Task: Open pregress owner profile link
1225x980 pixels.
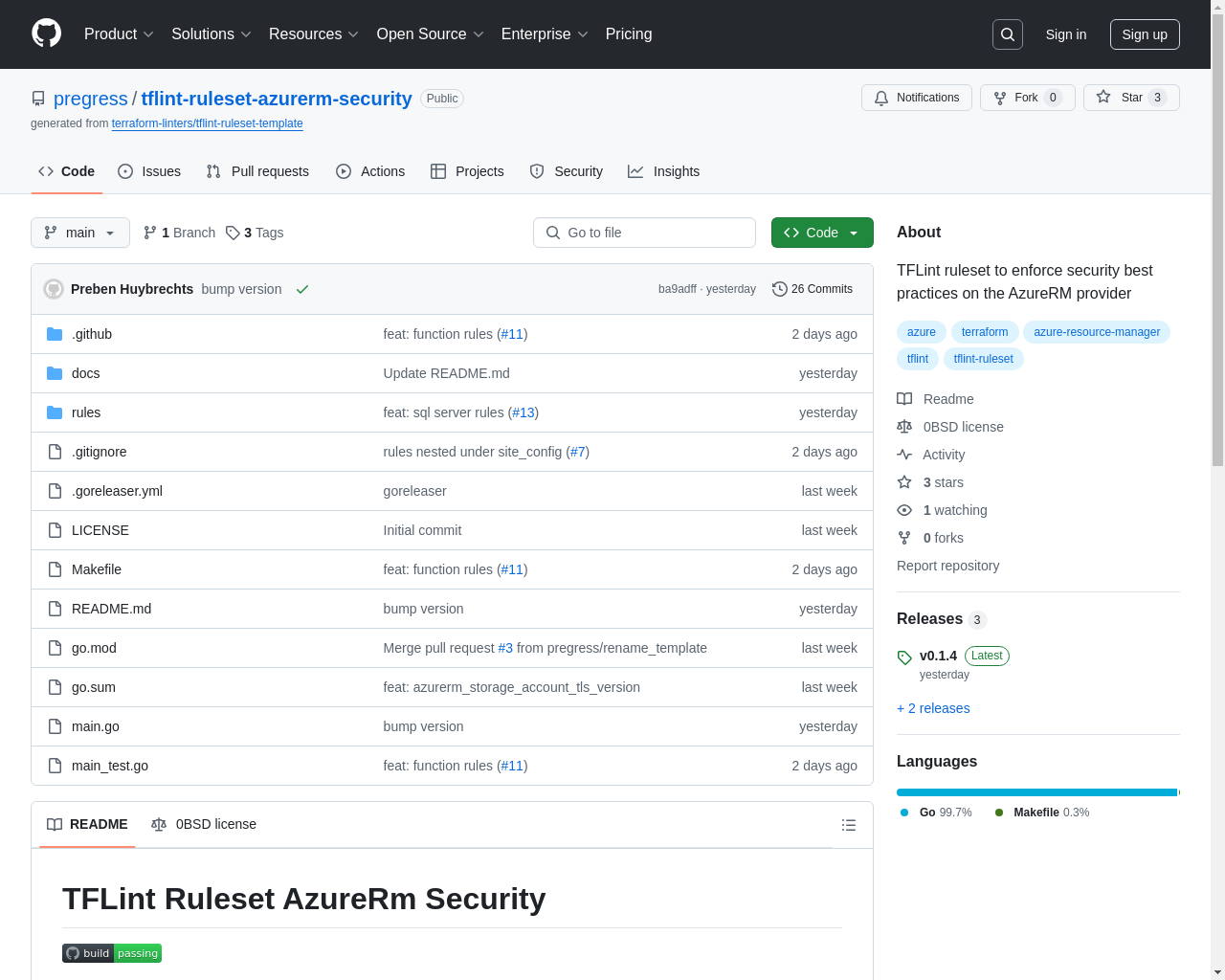Action: 91,99
